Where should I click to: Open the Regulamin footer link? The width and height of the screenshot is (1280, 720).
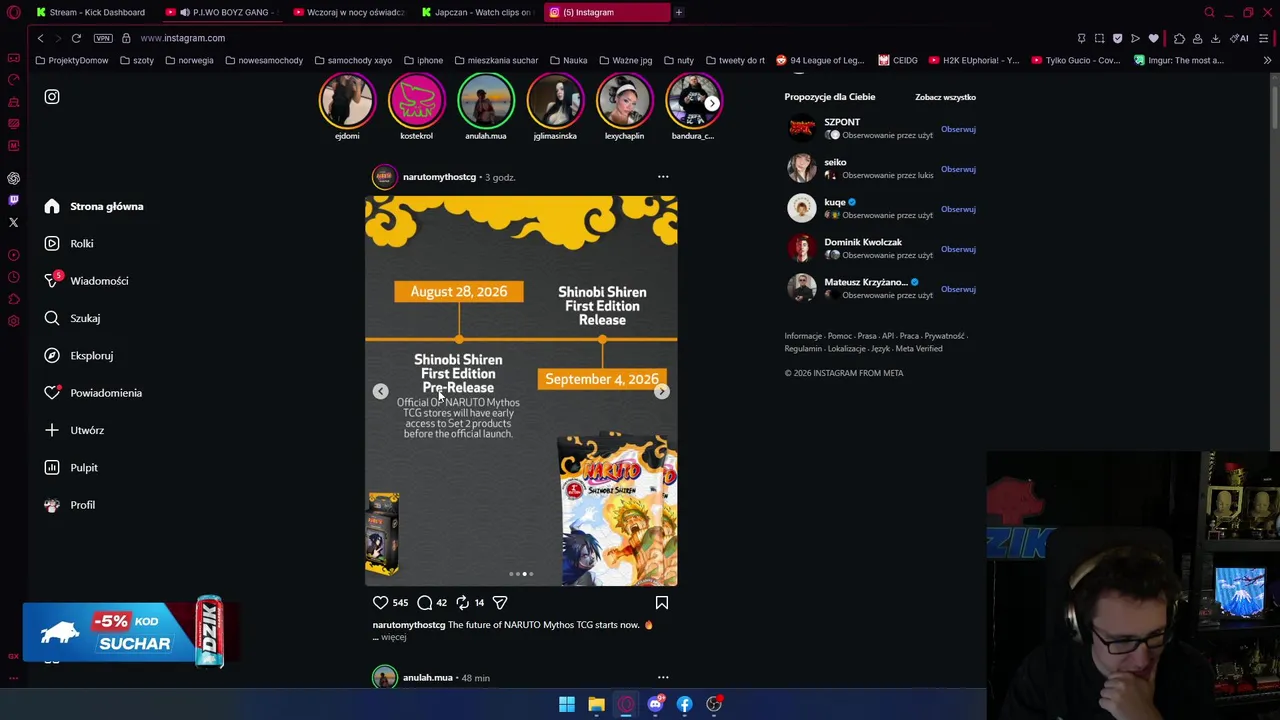coord(803,349)
